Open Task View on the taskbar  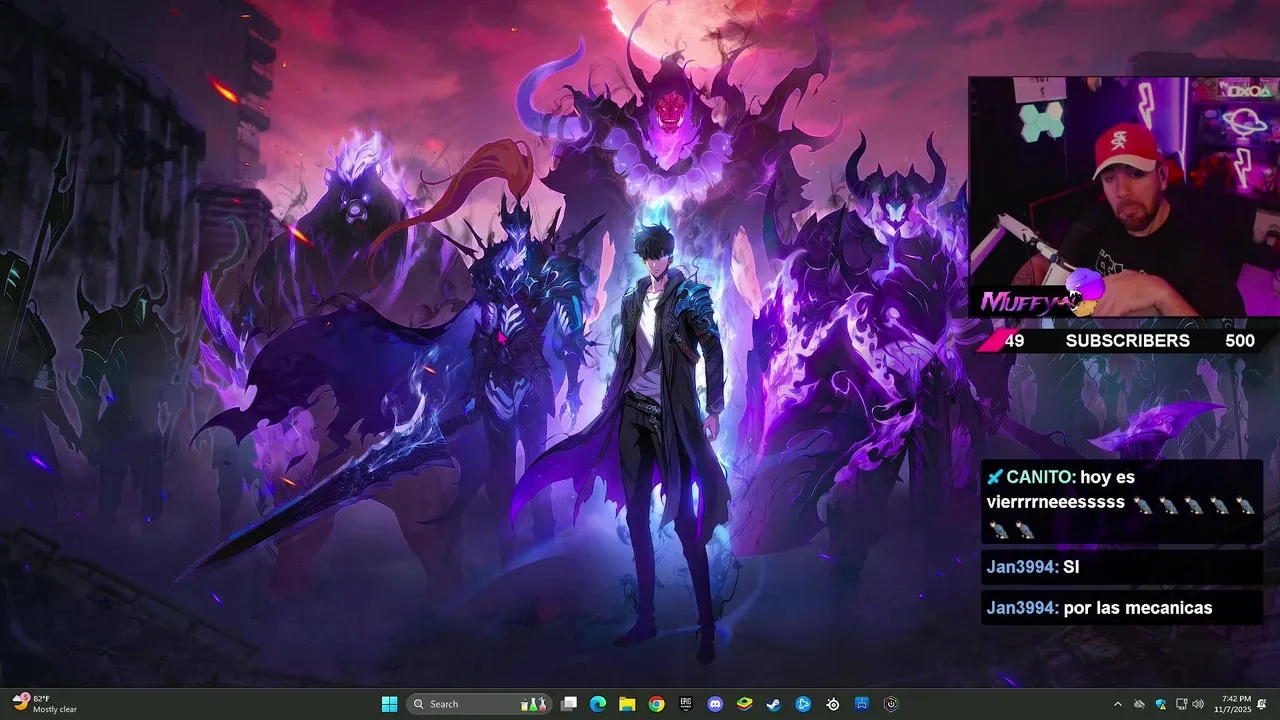[x=569, y=704]
